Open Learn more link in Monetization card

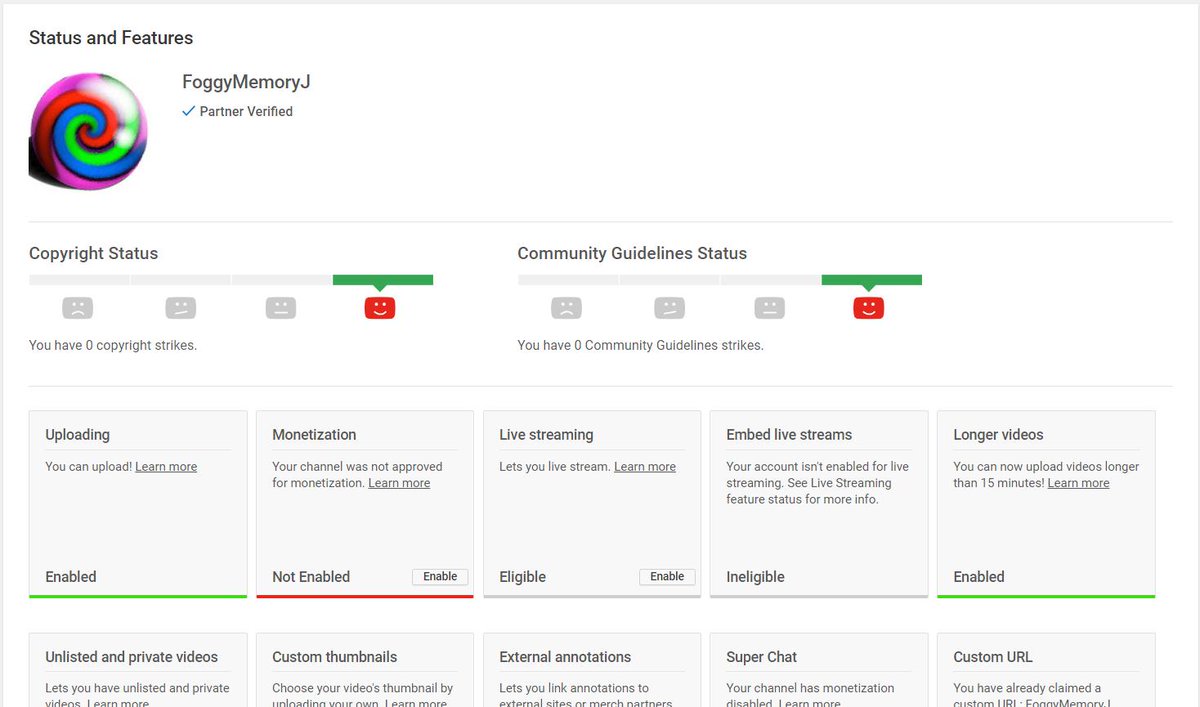click(x=399, y=483)
